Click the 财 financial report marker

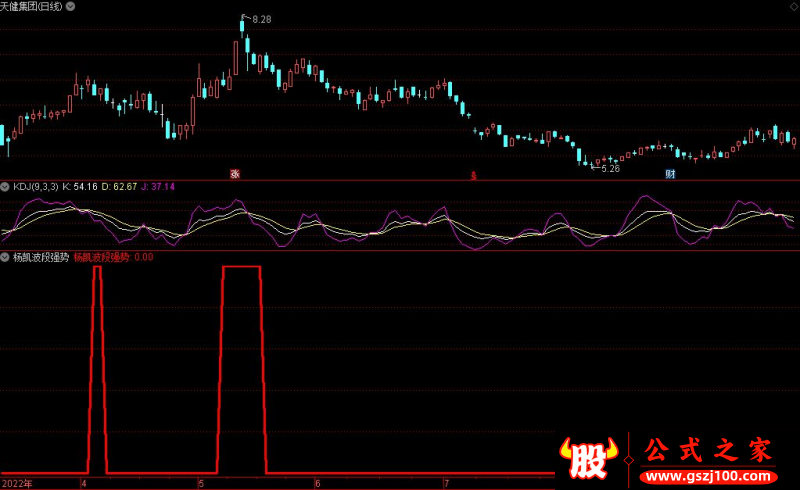(x=670, y=174)
